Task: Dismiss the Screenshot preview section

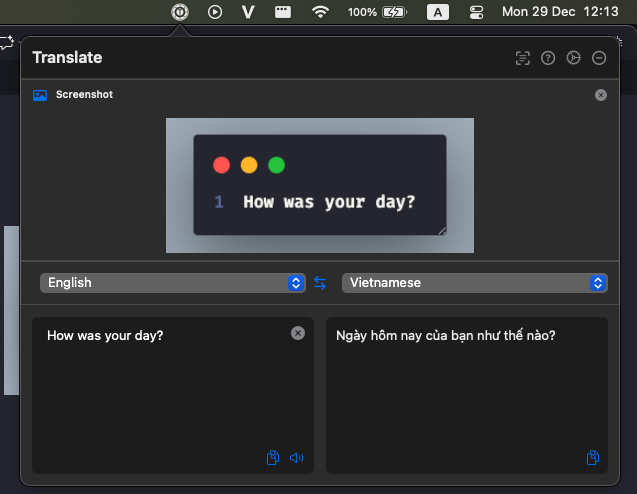Action: coord(600,95)
